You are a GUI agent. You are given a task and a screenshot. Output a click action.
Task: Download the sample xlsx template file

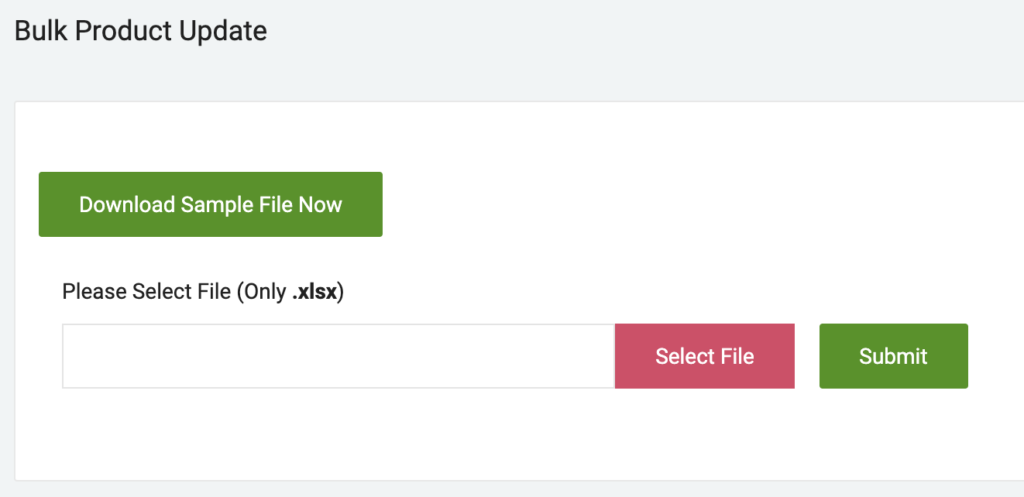(210, 205)
